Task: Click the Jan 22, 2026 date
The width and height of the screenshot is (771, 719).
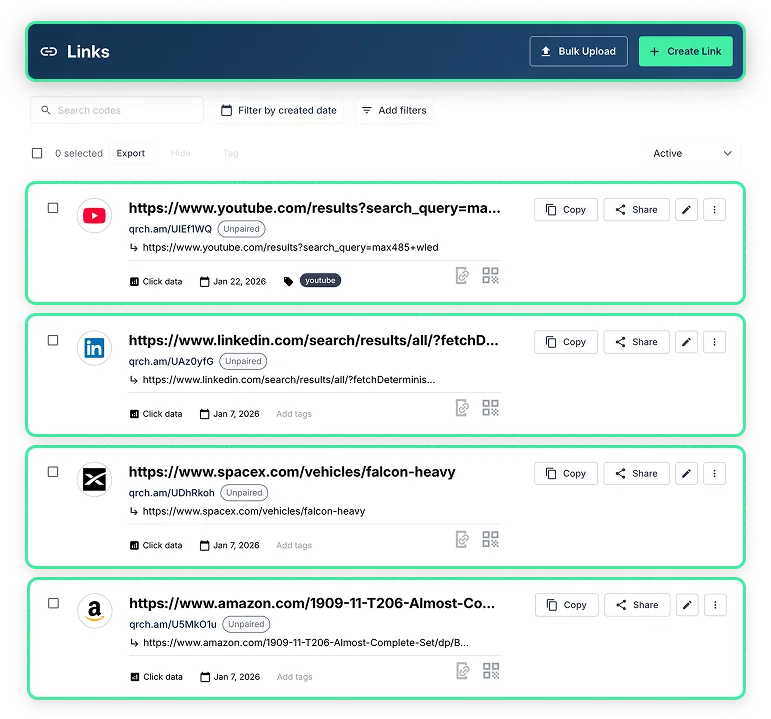Action: tap(233, 282)
